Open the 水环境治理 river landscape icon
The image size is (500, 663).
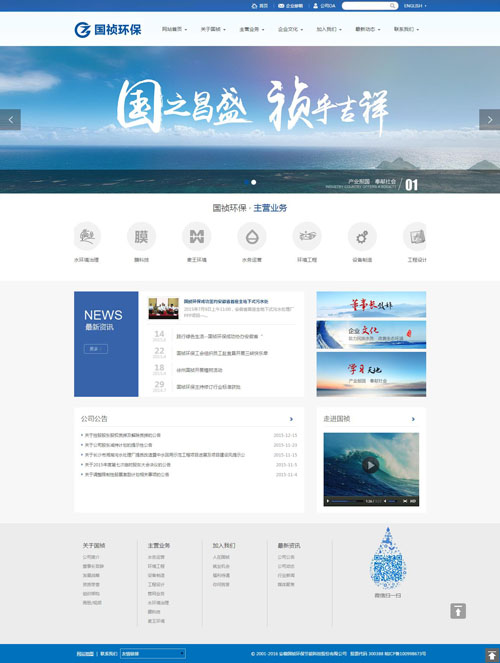[87, 236]
